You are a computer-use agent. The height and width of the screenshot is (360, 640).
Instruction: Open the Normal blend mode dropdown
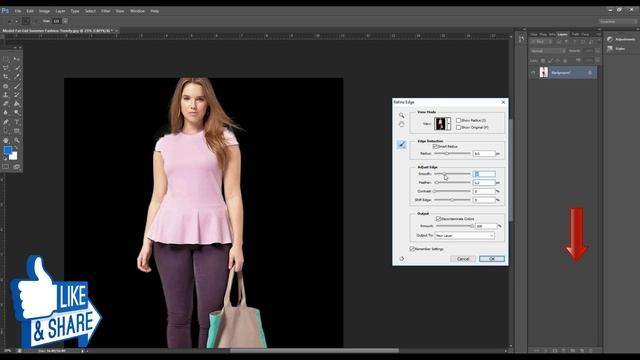547,51
